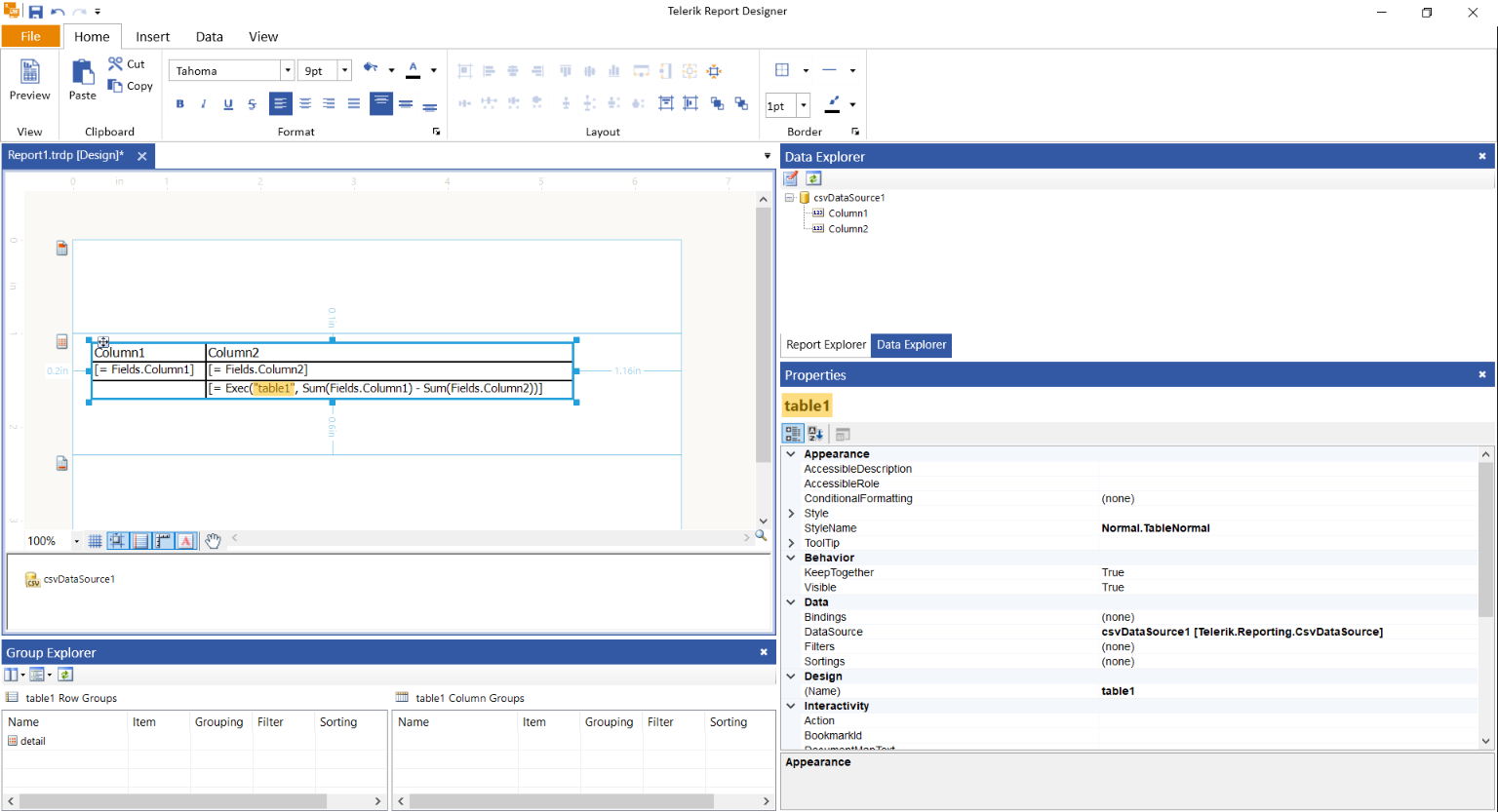Screen dimensions: 1498x812
Task: Toggle bold formatting
Action: pos(179,104)
